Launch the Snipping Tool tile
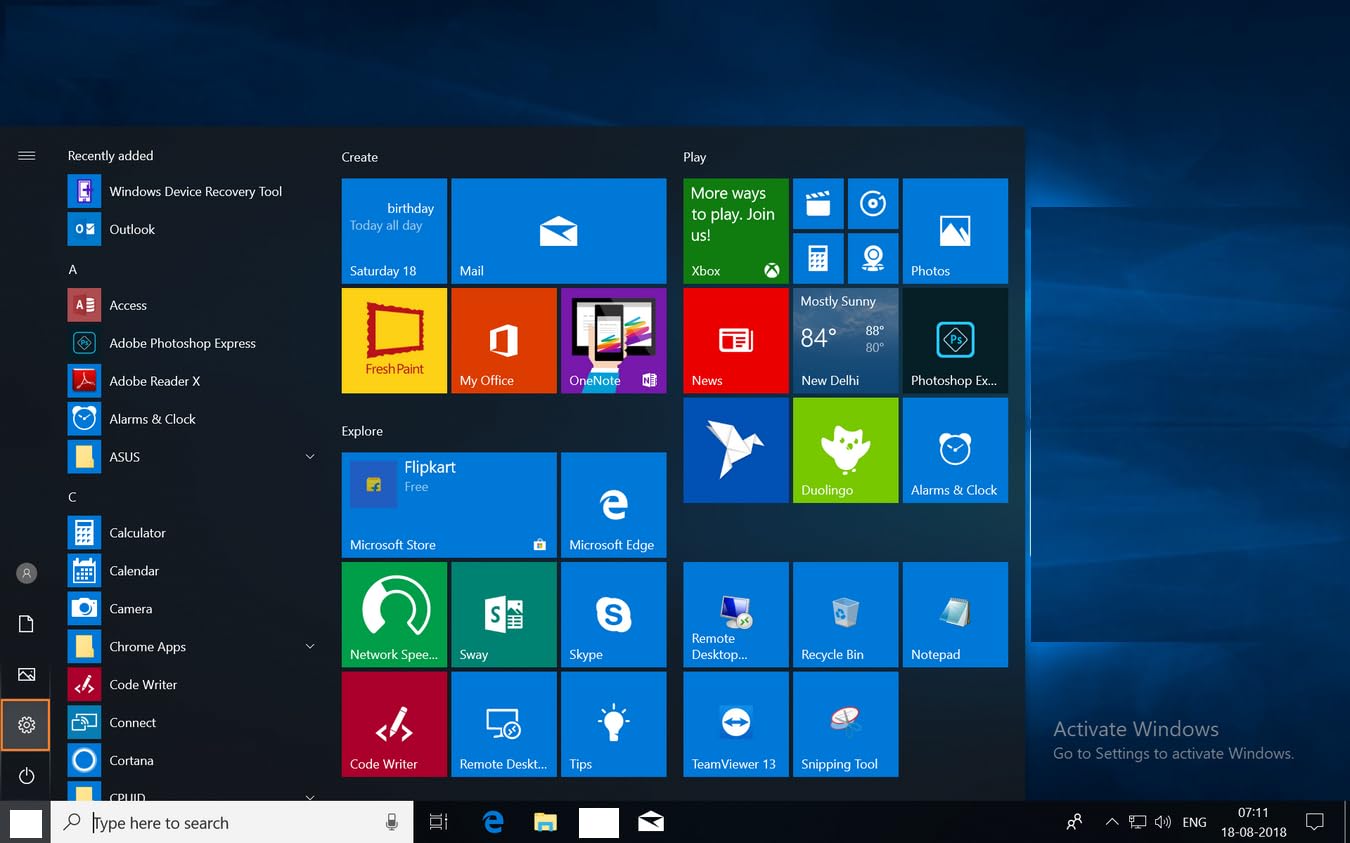 [845, 724]
